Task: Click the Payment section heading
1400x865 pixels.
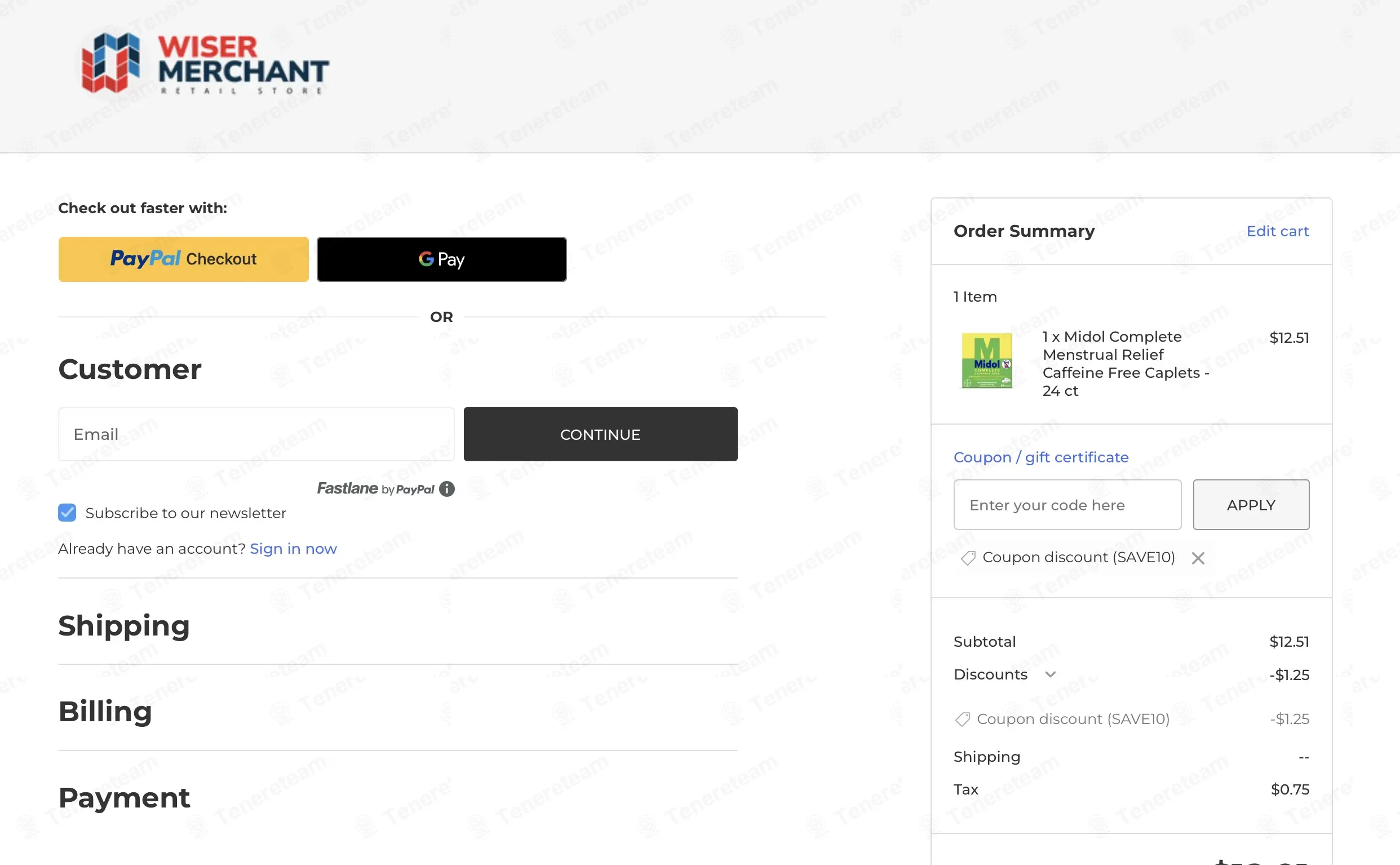Action: coord(124,797)
